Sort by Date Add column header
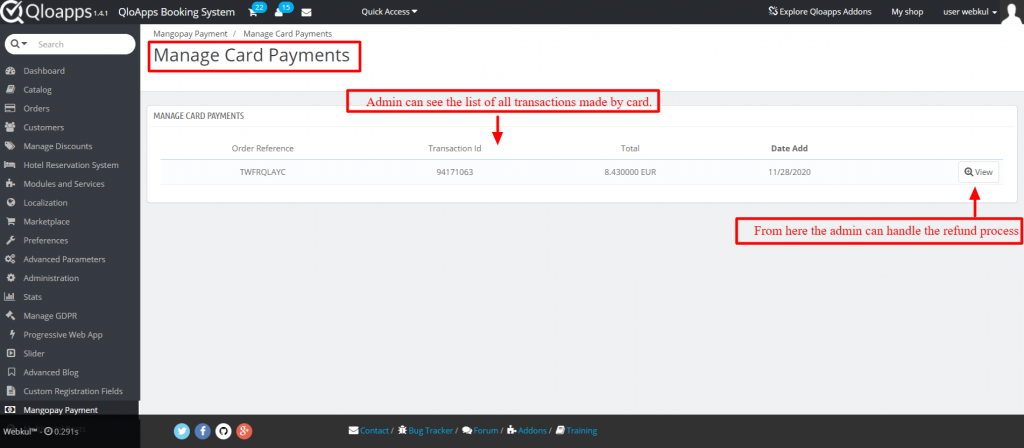1024x448 pixels. [x=790, y=148]
